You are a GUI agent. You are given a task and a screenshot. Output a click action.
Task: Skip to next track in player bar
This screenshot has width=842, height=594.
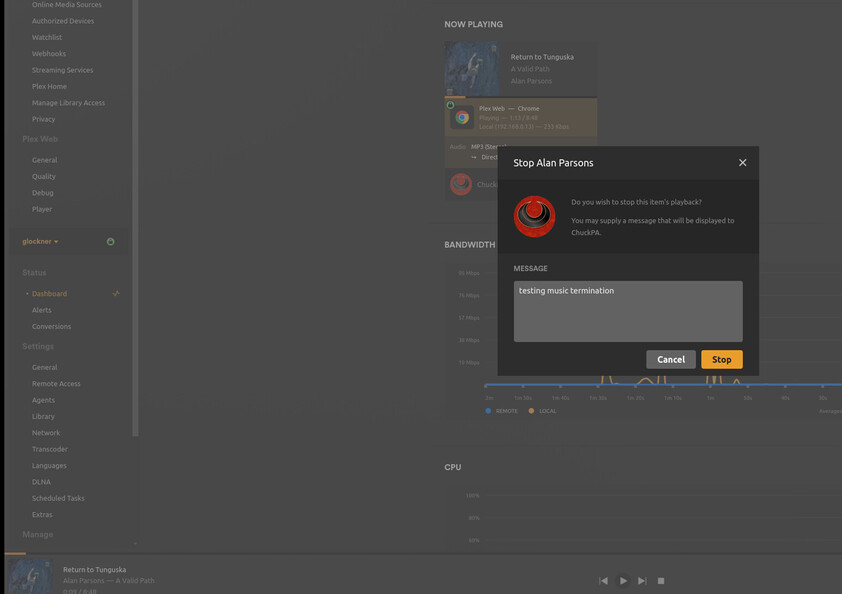(x=642, y=581)
